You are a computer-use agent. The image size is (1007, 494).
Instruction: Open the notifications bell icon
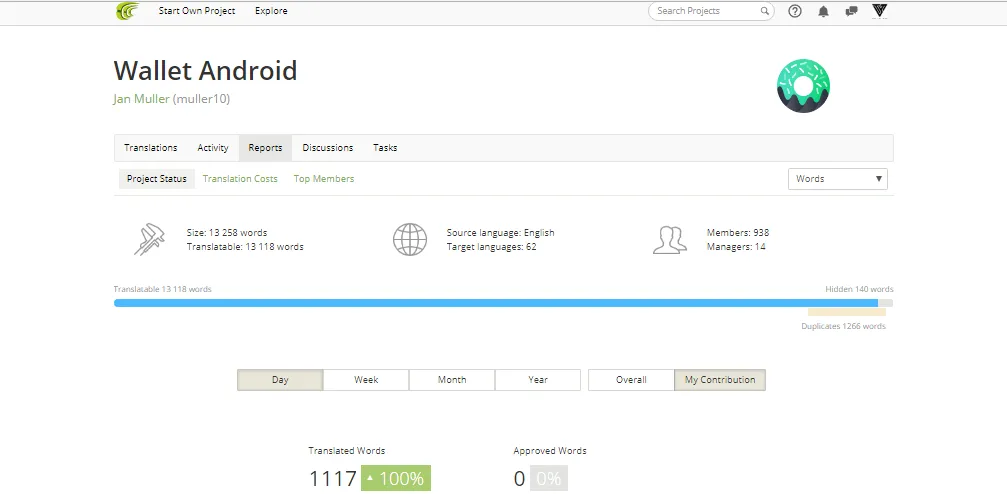point(823,11)
